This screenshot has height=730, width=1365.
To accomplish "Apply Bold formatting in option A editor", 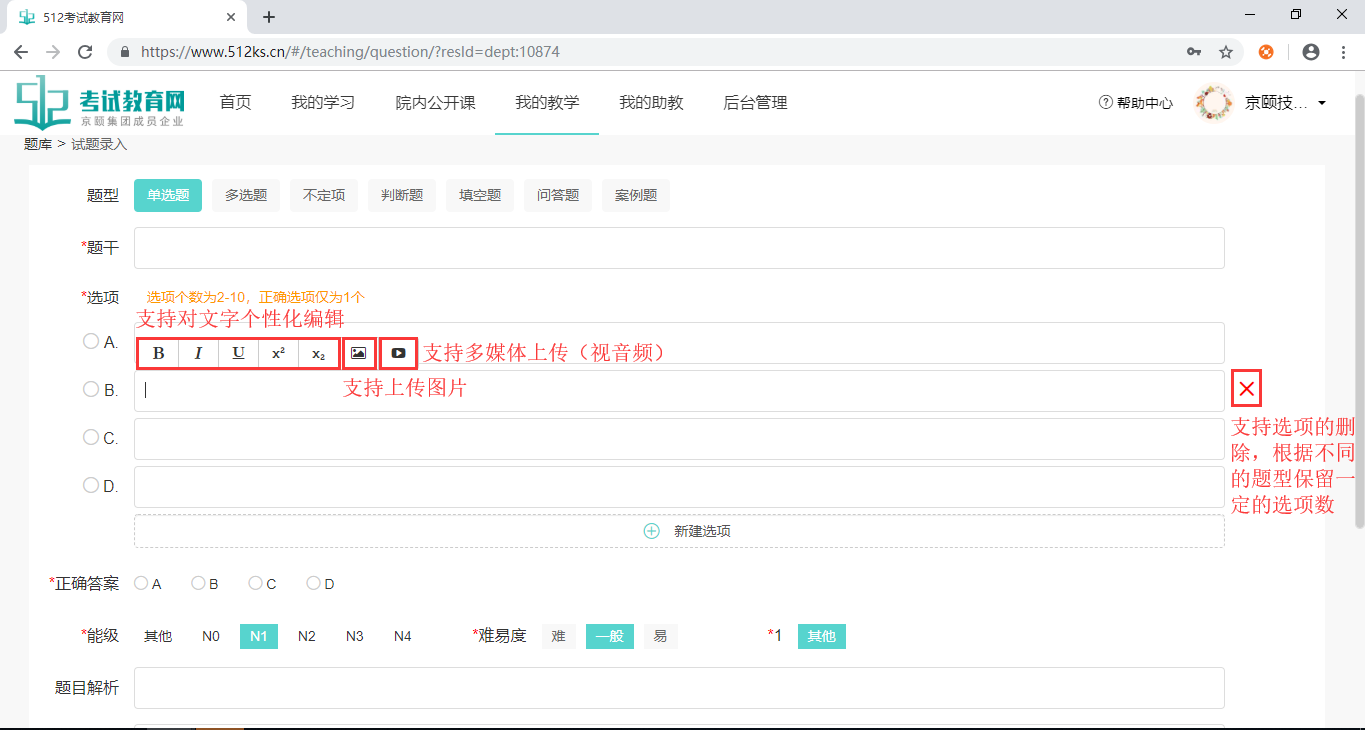I will pyautogui.click(x=157, y=352).
